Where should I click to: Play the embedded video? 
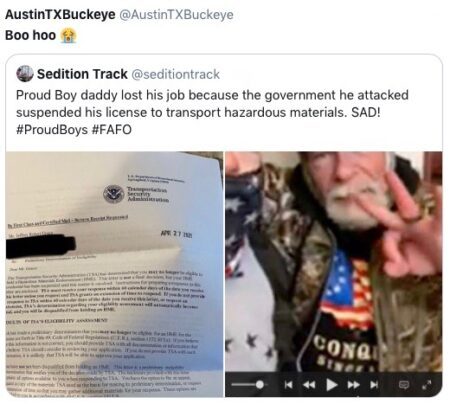click(331, 385)
